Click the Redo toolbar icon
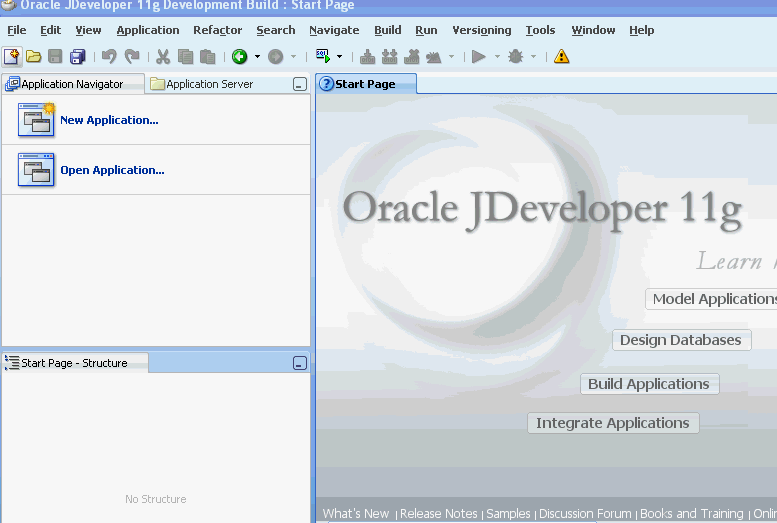777x523 pixels. pos(132,57)
